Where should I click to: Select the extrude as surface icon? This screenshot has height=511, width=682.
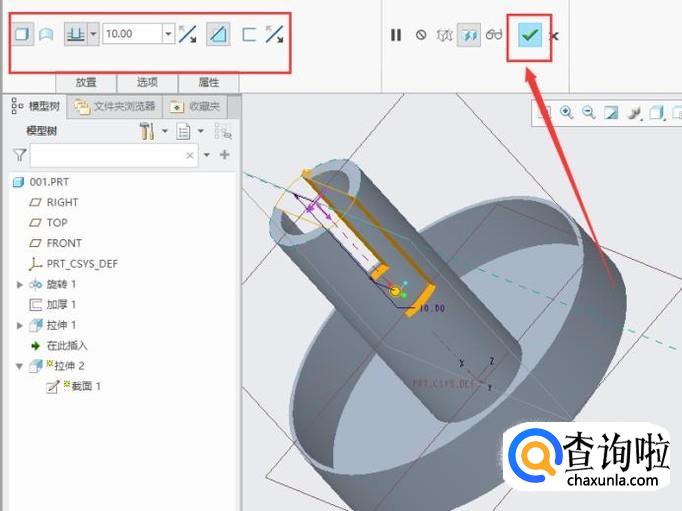(46, 34)
